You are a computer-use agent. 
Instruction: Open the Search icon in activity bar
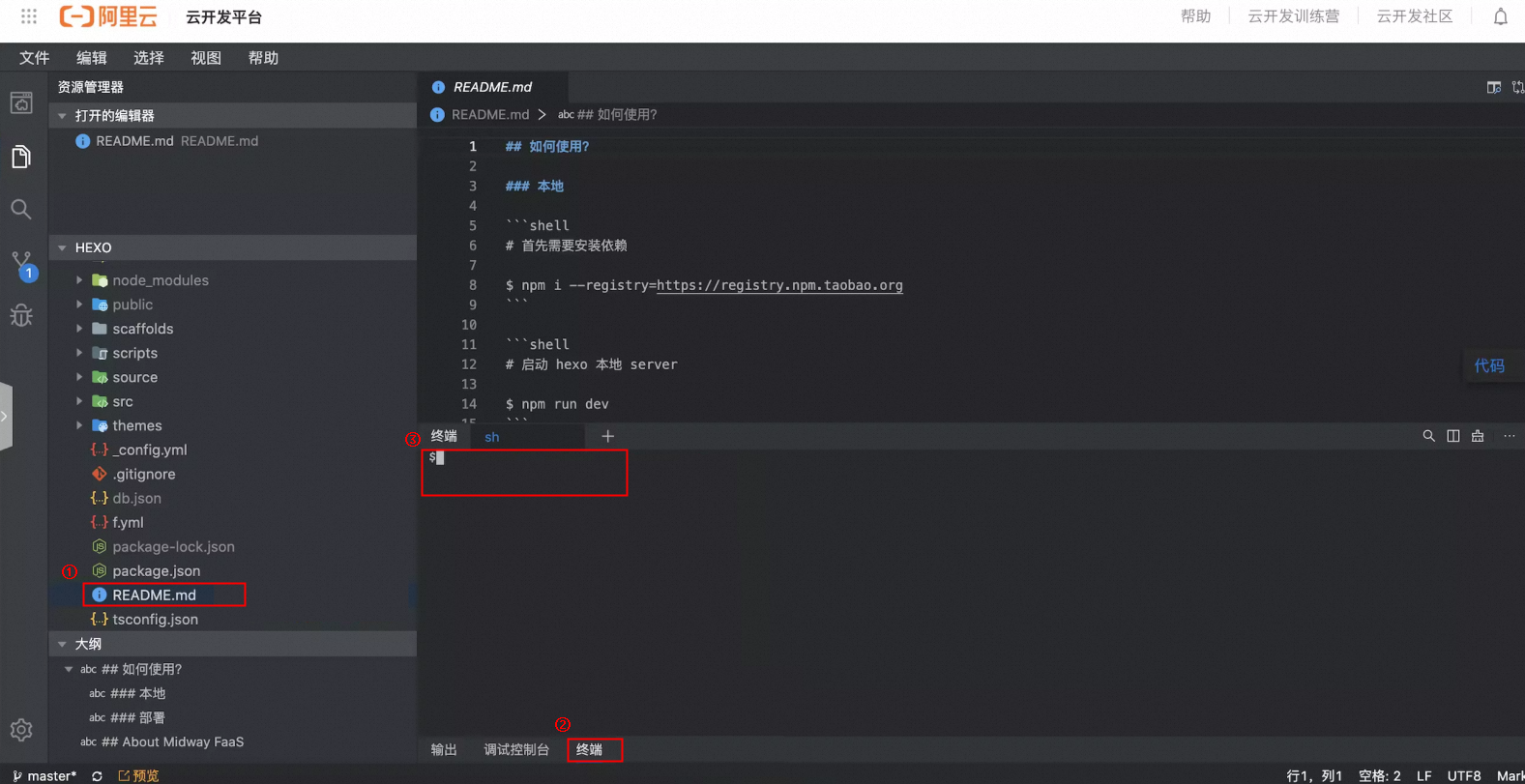[21, 210]
